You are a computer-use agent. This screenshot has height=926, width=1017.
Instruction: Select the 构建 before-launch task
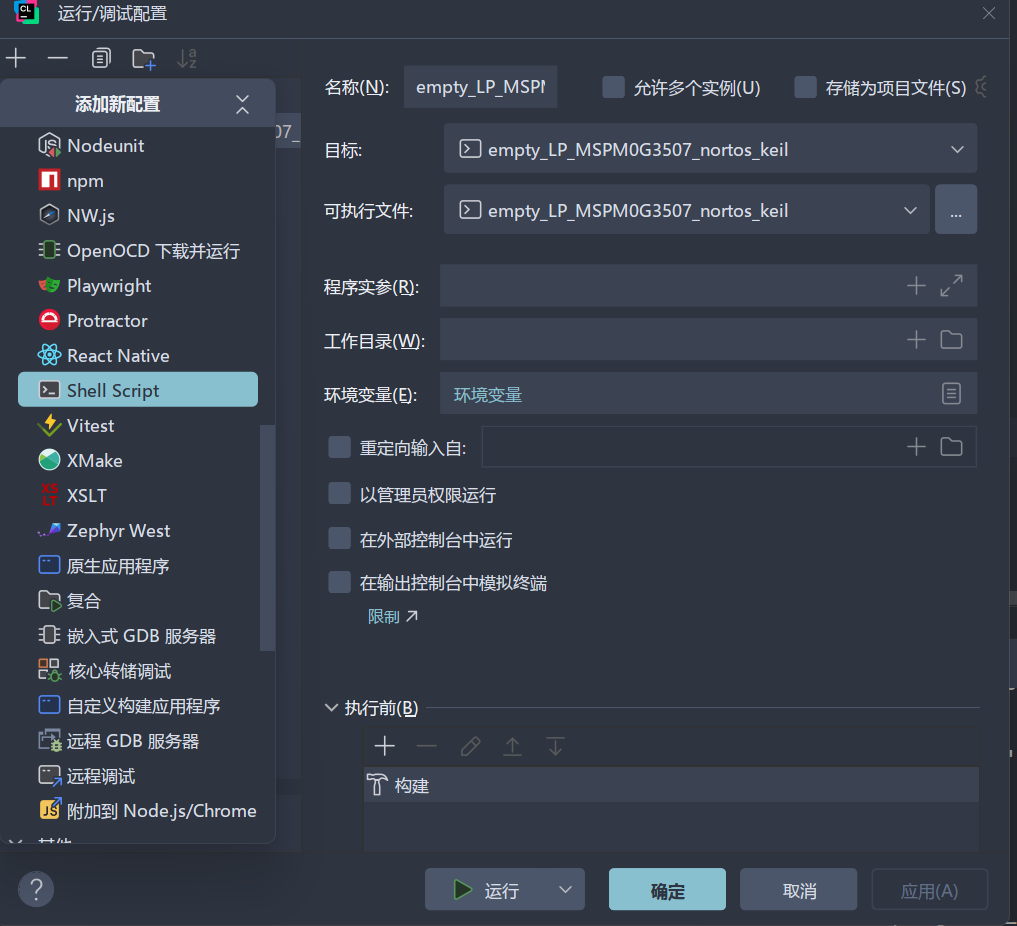671,785
